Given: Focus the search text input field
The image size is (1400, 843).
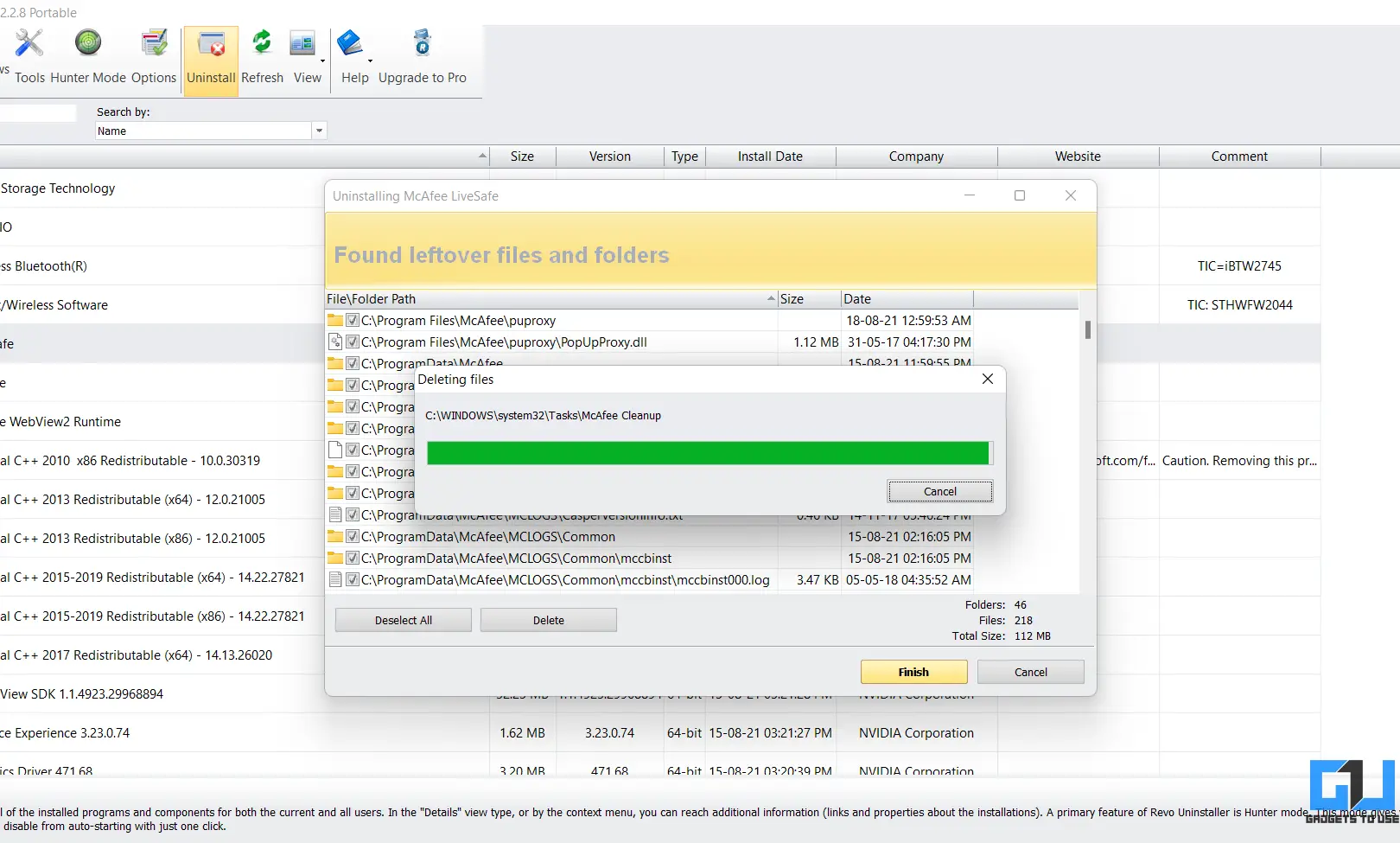Looking at the screenshot, I should [38, 113].
